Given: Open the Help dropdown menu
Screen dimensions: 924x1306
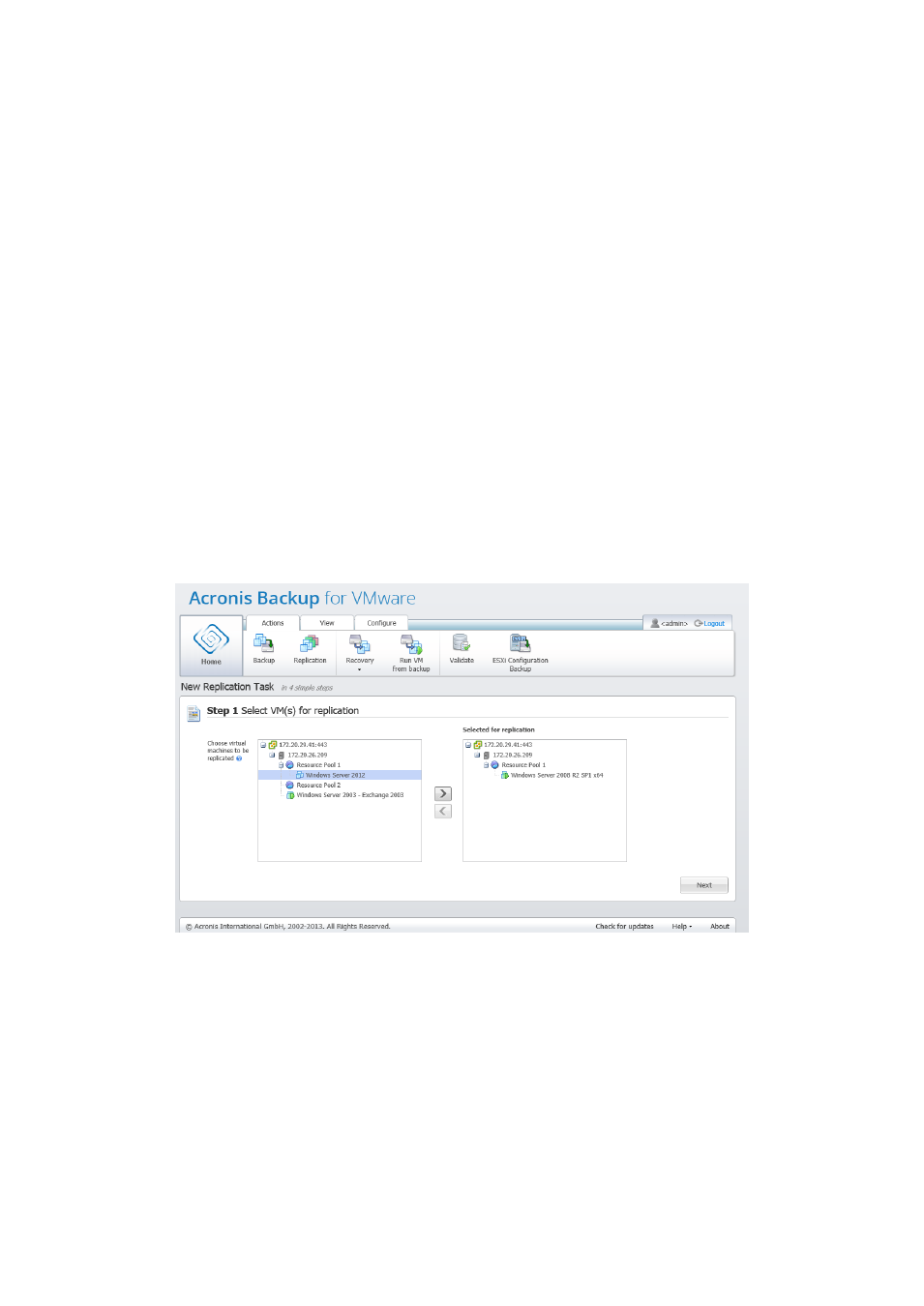Looking at the screenshot, I should tap(682, 926).
